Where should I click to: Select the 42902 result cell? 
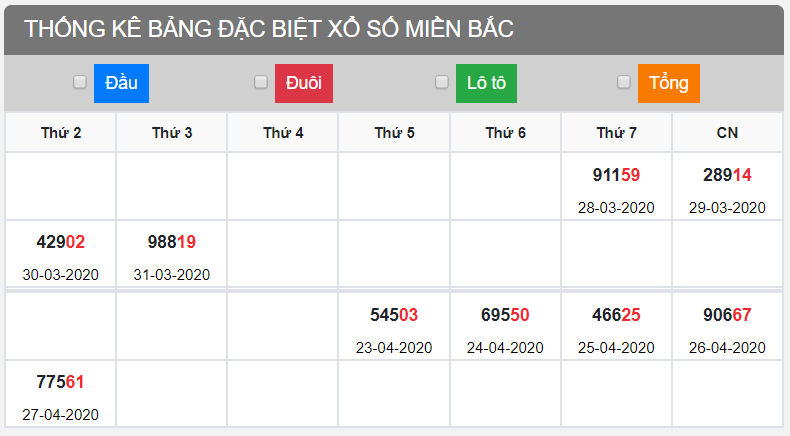coord(61,242)
